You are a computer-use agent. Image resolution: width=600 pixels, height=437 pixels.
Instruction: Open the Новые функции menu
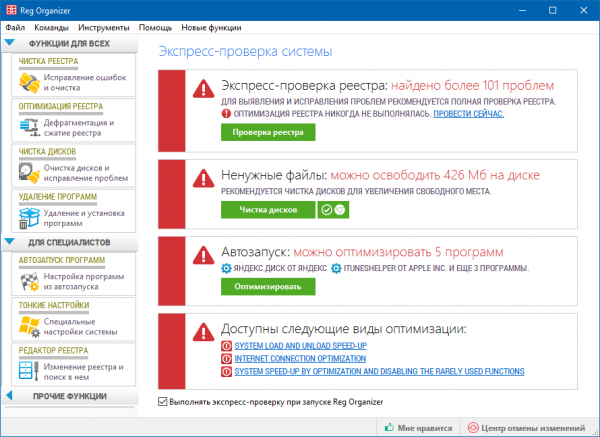(211, 28)
